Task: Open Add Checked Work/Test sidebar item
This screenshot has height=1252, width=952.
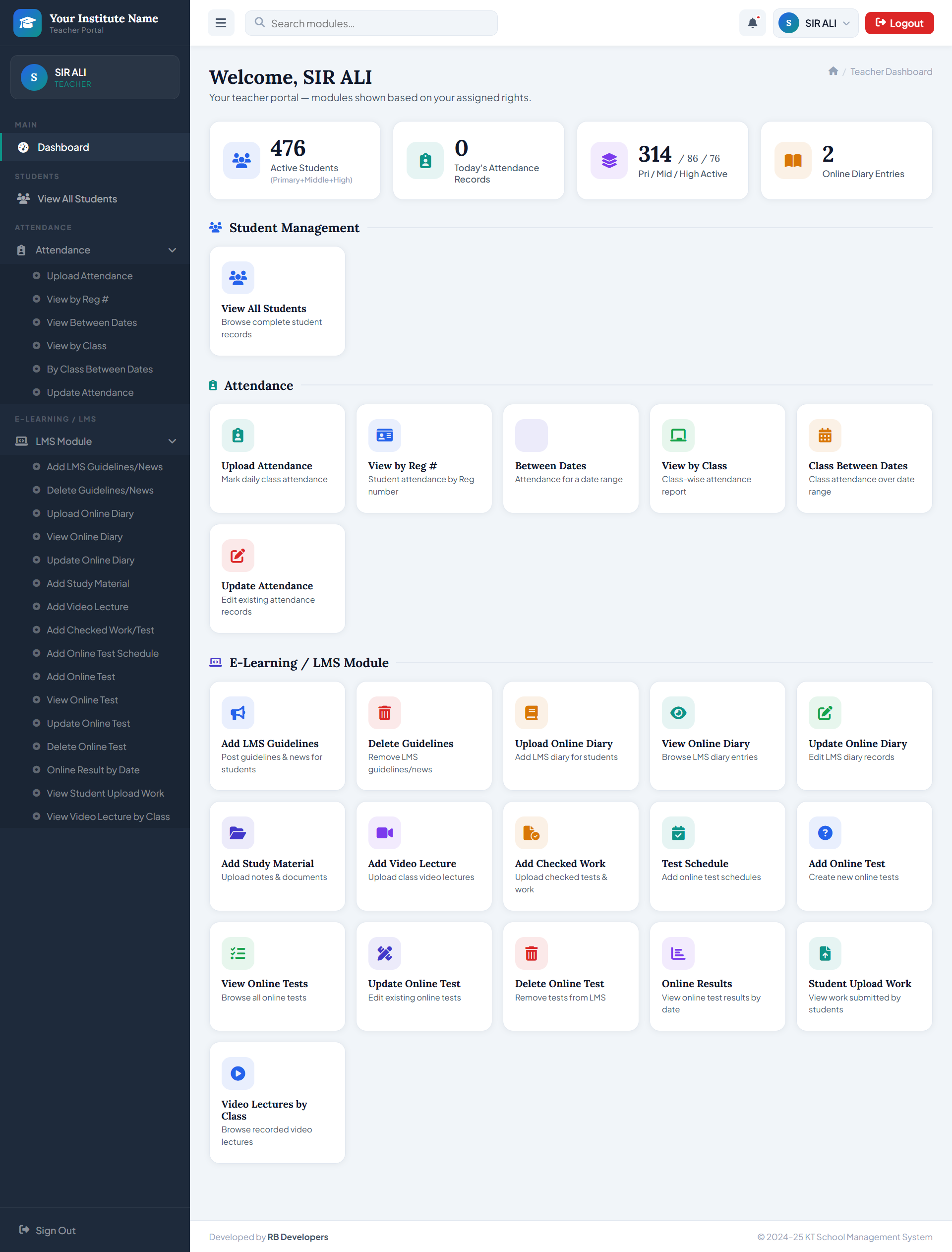Action: [95, 630]
